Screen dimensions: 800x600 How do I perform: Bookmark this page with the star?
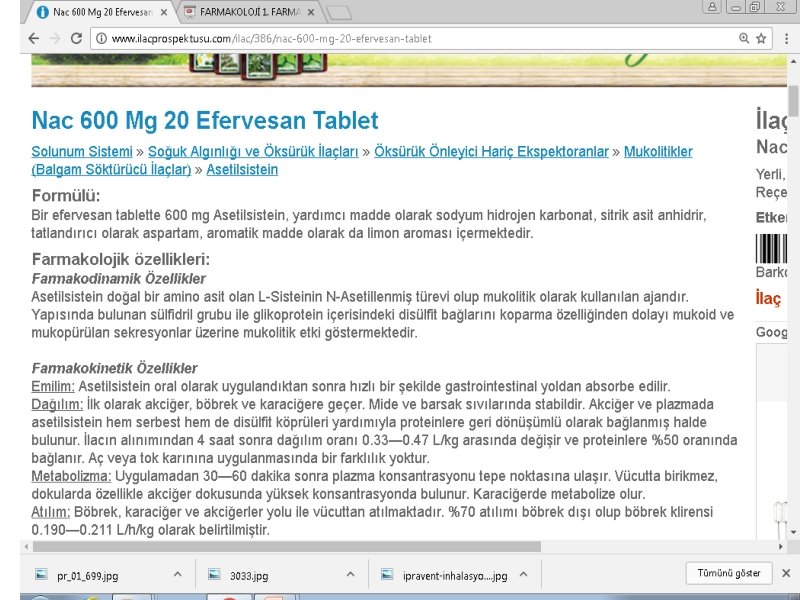(x=761, y=38)
